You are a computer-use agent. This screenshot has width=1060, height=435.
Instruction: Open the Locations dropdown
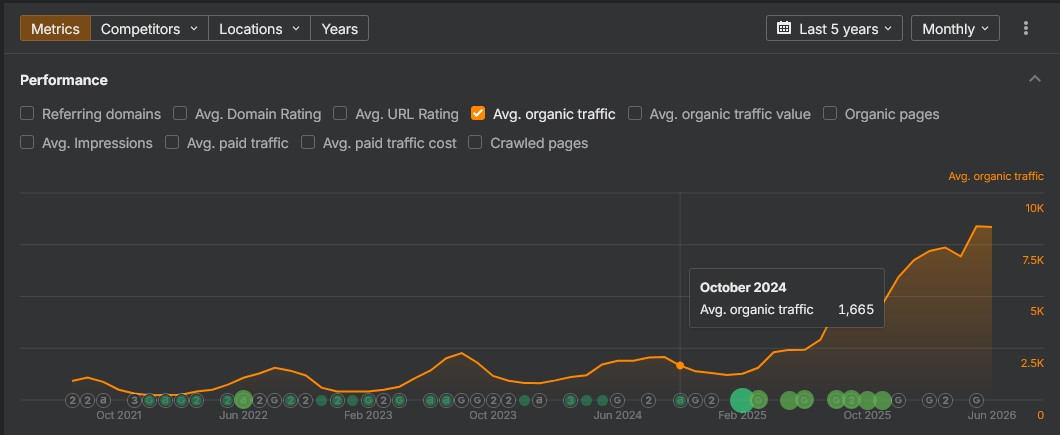tap(260, 28)
